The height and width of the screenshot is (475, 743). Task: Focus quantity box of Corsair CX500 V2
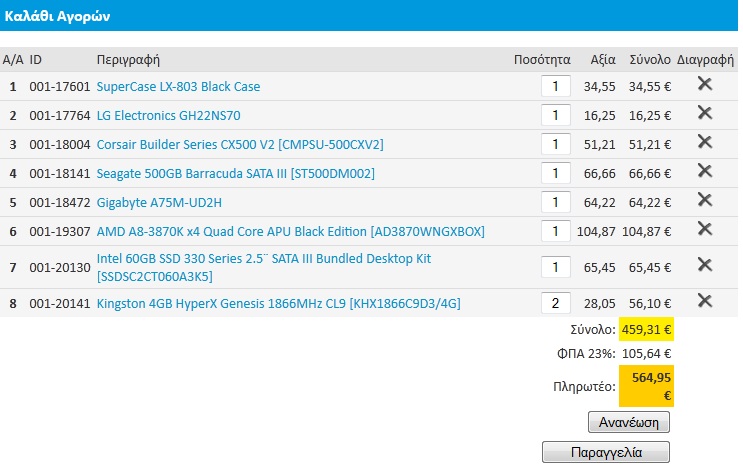pyautogui.click(x=555, y=144)
